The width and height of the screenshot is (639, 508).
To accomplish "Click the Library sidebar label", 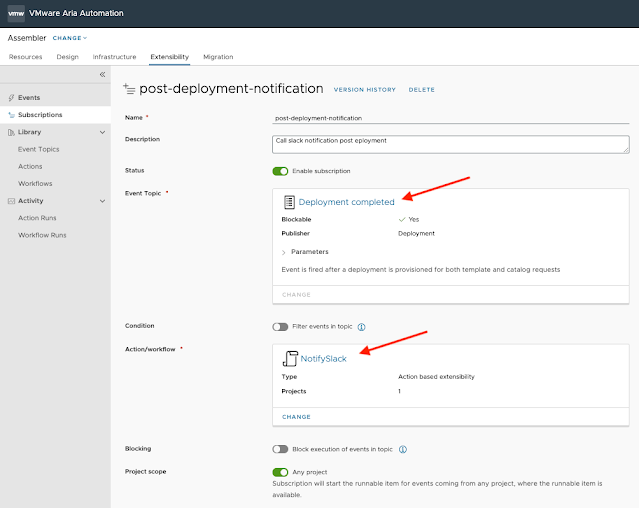I will (x=29, y=132).
